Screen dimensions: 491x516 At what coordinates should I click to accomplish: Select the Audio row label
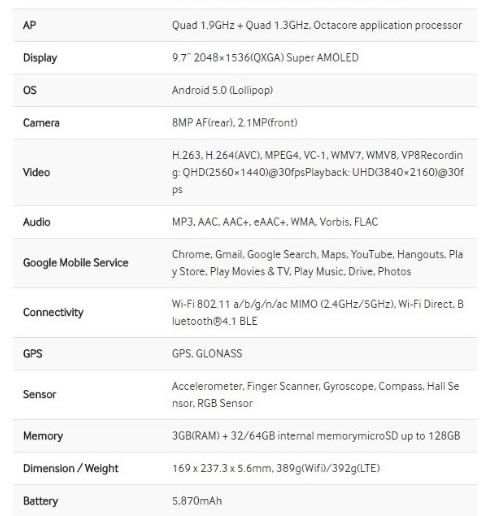pos(36,222)
